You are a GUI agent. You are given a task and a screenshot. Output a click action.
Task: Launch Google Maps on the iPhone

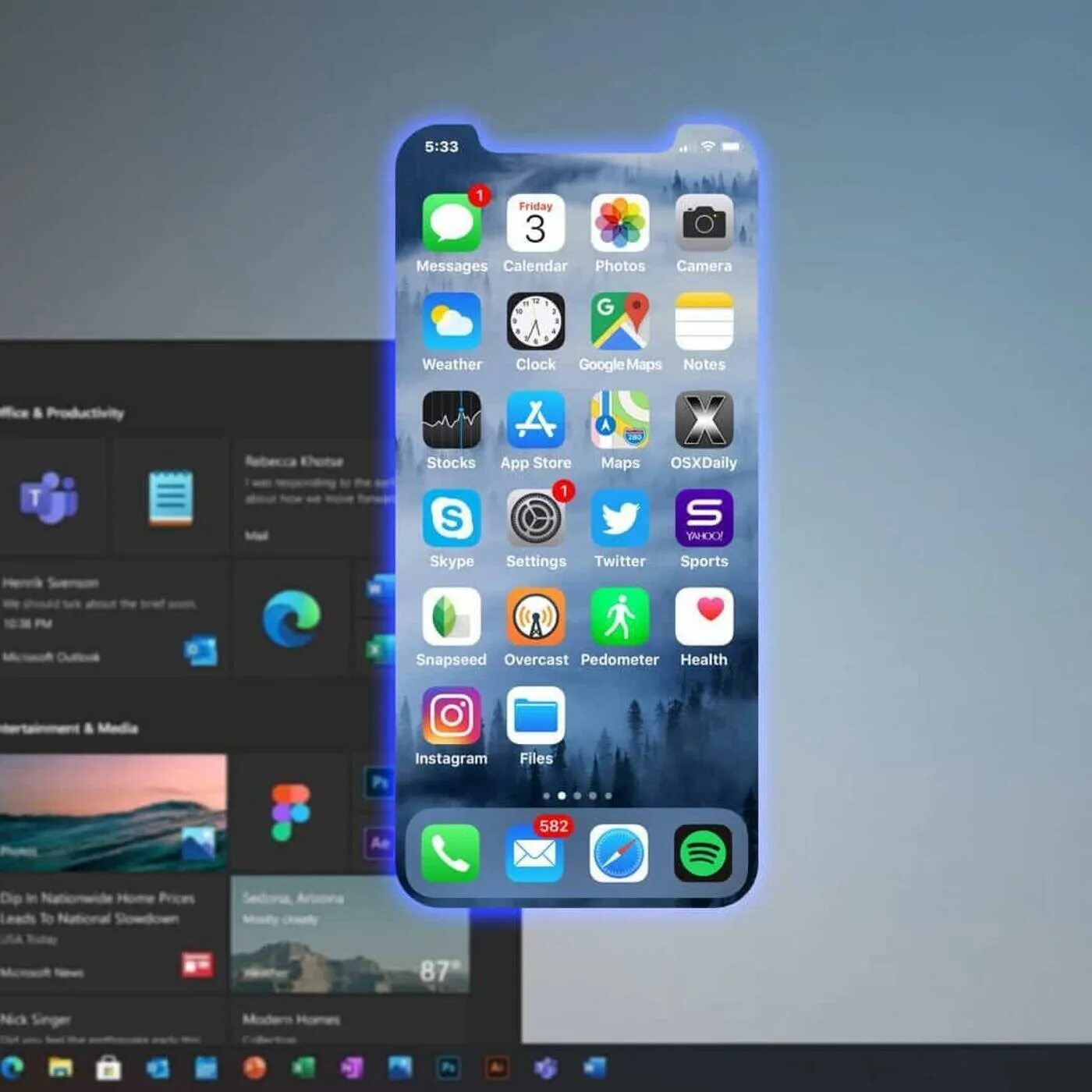coord(620,321)
